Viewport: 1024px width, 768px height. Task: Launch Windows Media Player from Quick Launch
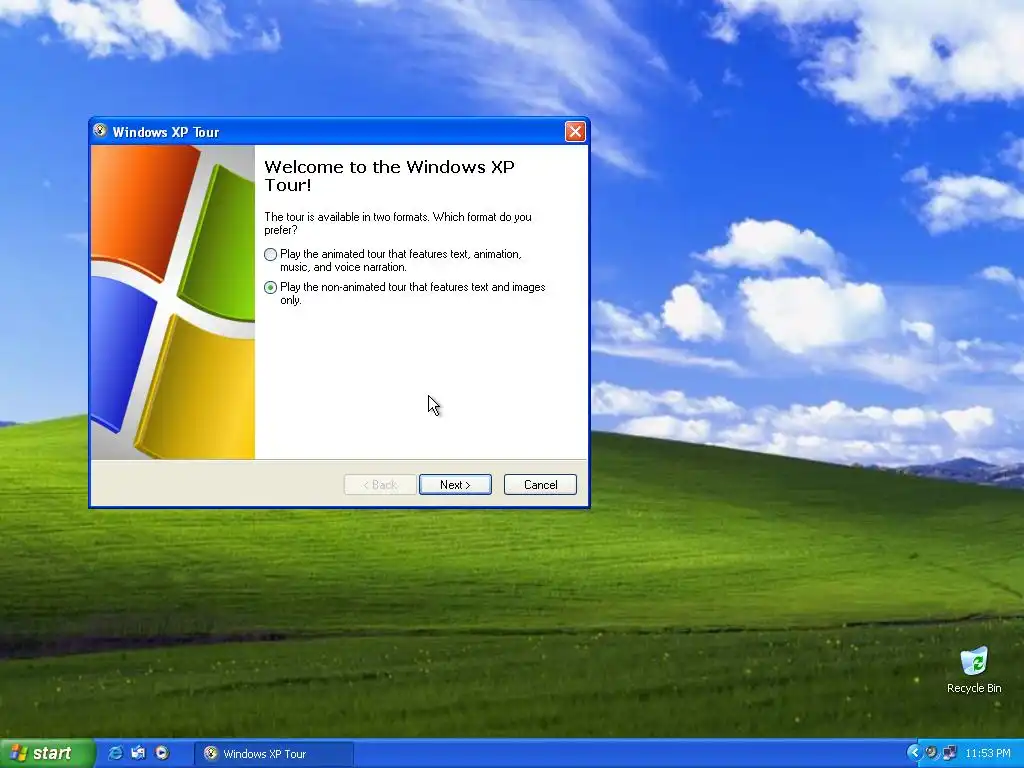point(162,753)
